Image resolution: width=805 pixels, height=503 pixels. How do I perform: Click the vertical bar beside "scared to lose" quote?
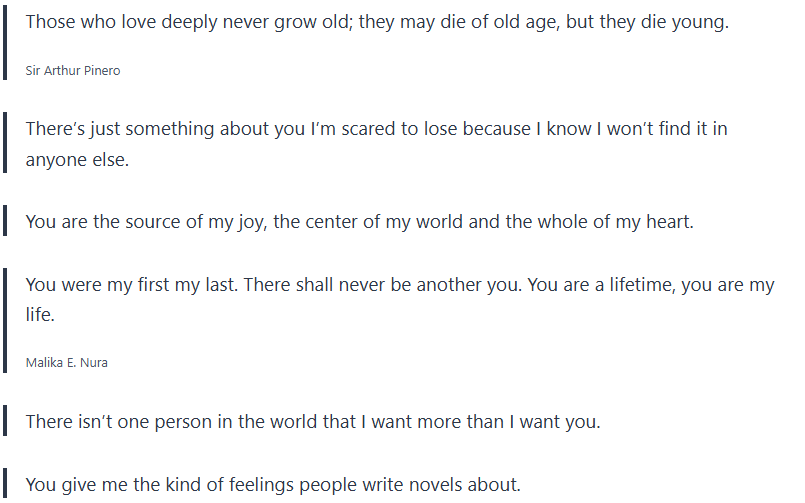5,144
